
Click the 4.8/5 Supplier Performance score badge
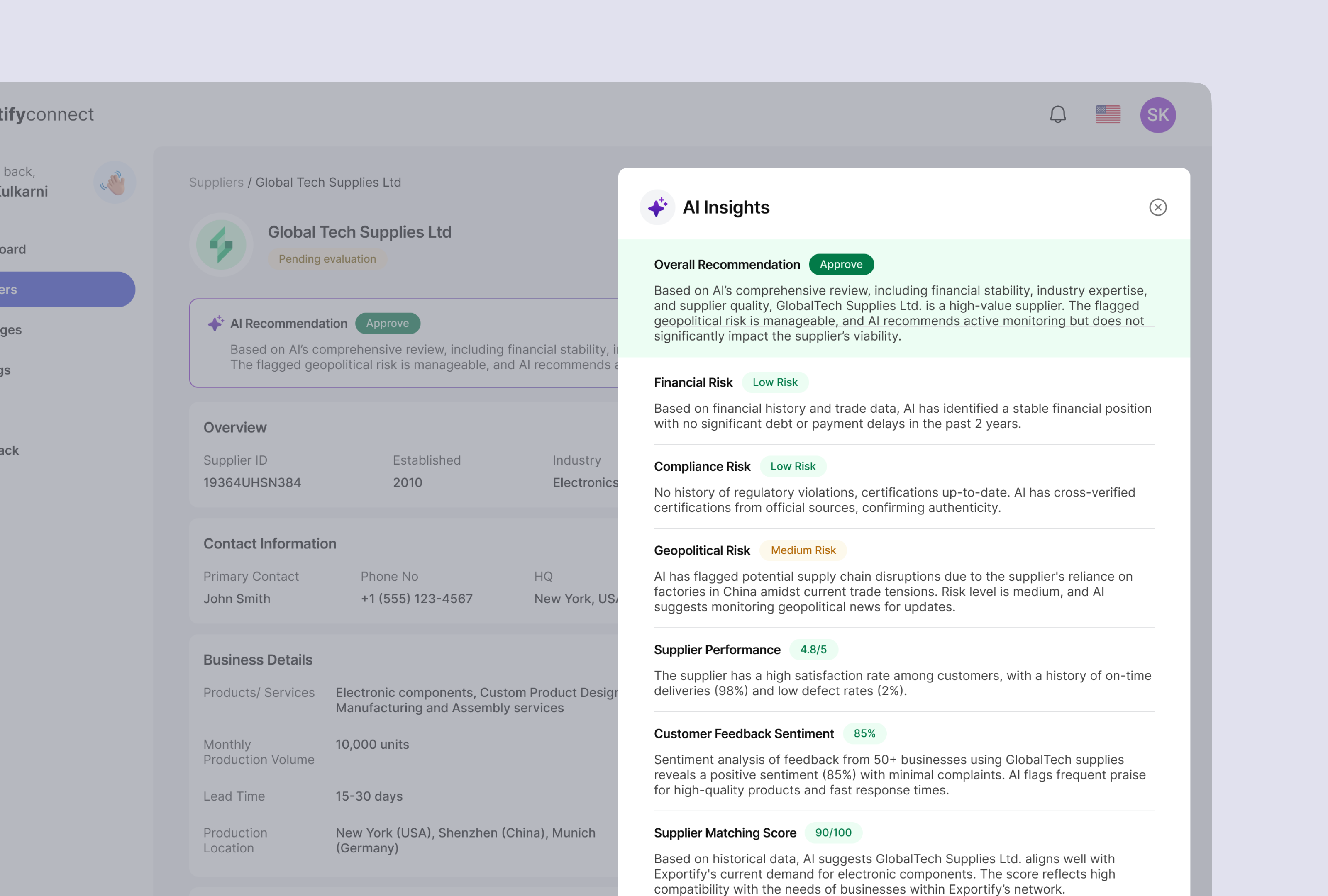click(x=814, y=649)
